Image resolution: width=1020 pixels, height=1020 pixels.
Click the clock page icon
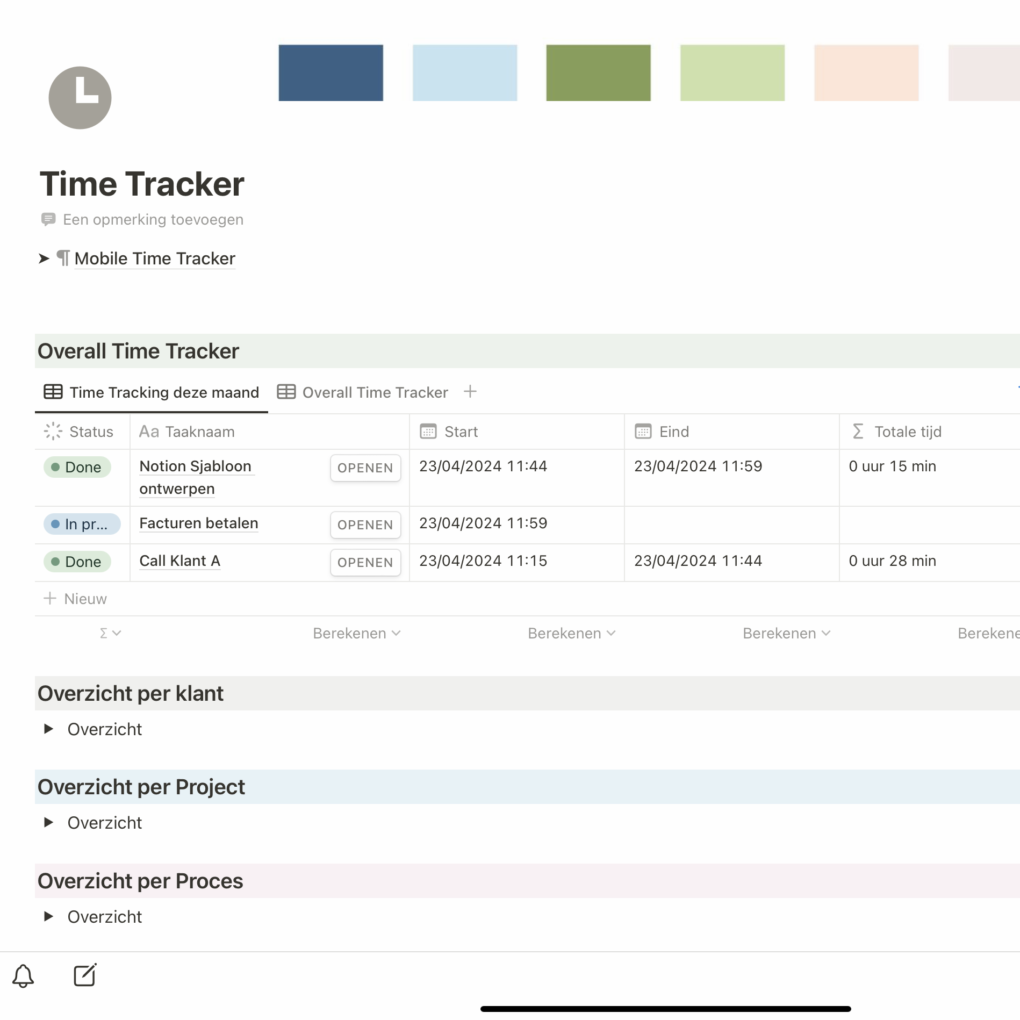(x=80, y=97)
